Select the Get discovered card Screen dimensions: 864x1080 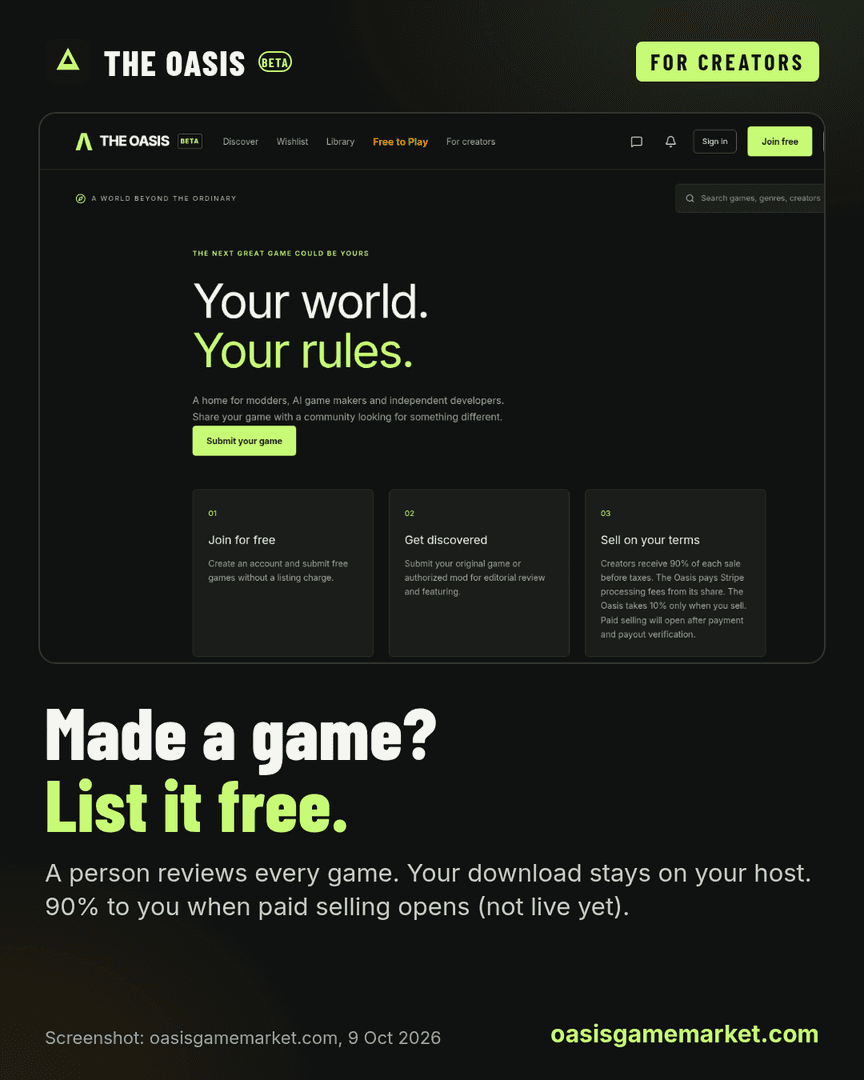[479, 573]
